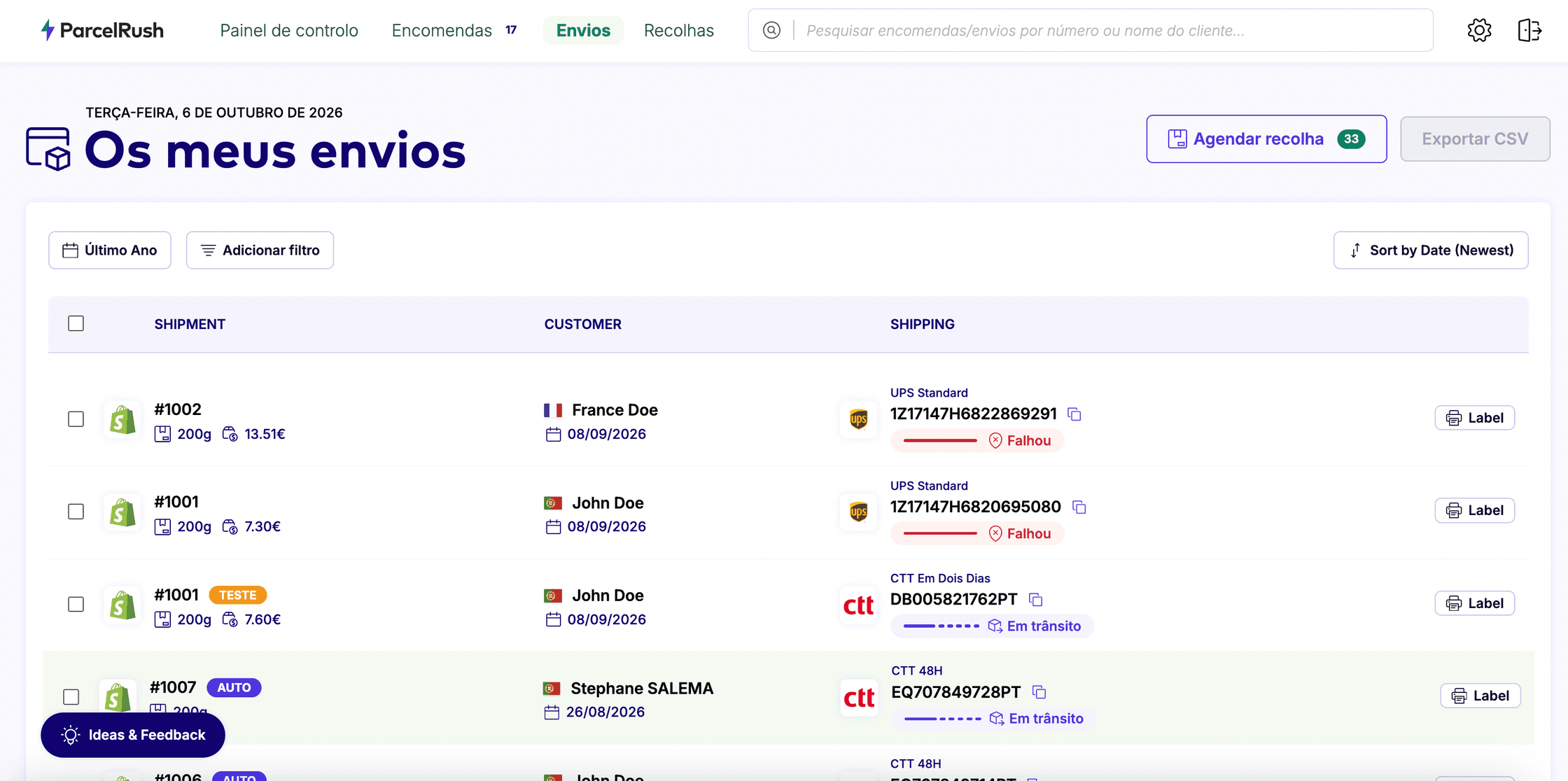Open the Adicionar filtro dropdown
Image resolution: width=1568 pixels, height=781 pixels.
[260, 250]
